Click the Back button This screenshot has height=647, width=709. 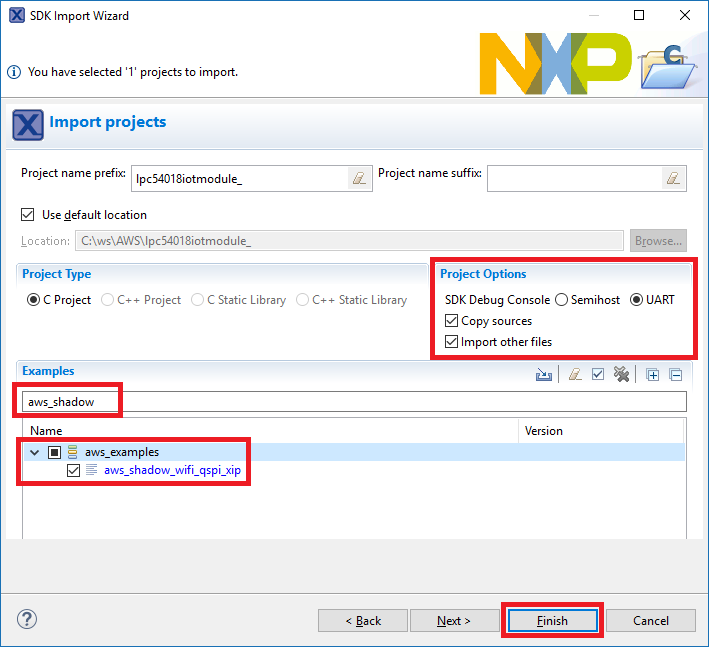[362, 620]
